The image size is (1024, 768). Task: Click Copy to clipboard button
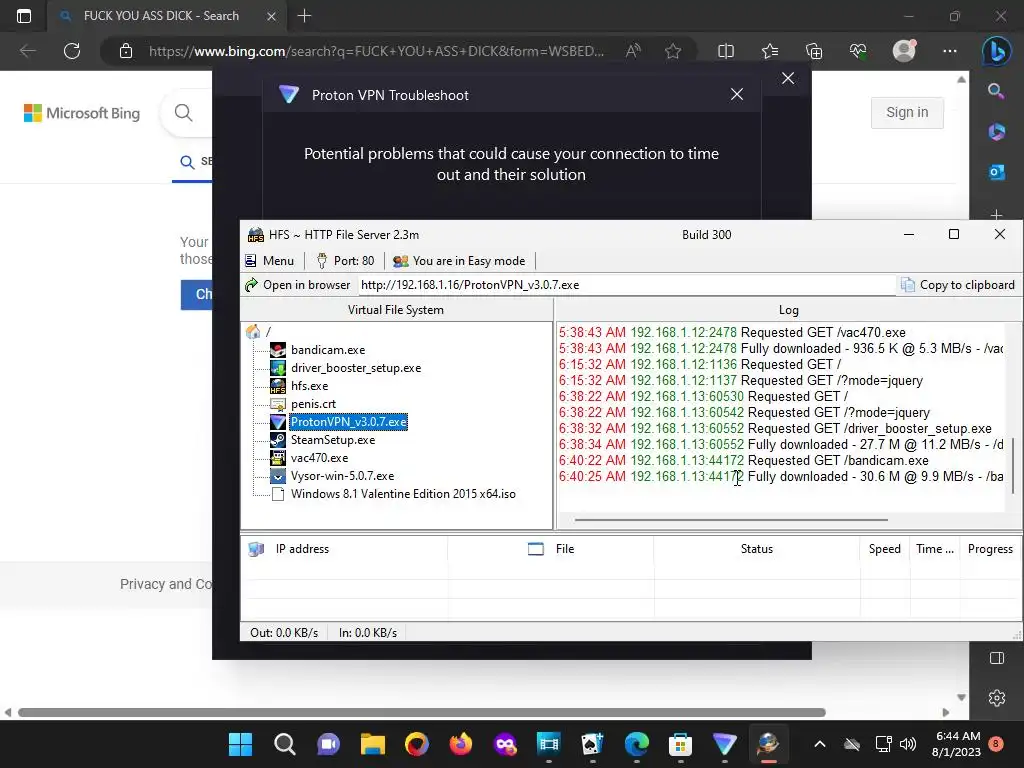pos(958,285)
